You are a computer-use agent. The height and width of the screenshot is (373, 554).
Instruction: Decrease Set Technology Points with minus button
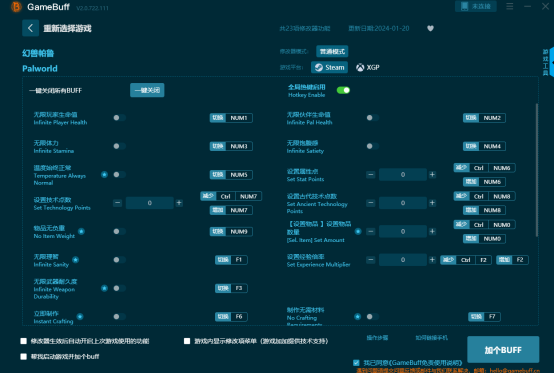(118, 203)
